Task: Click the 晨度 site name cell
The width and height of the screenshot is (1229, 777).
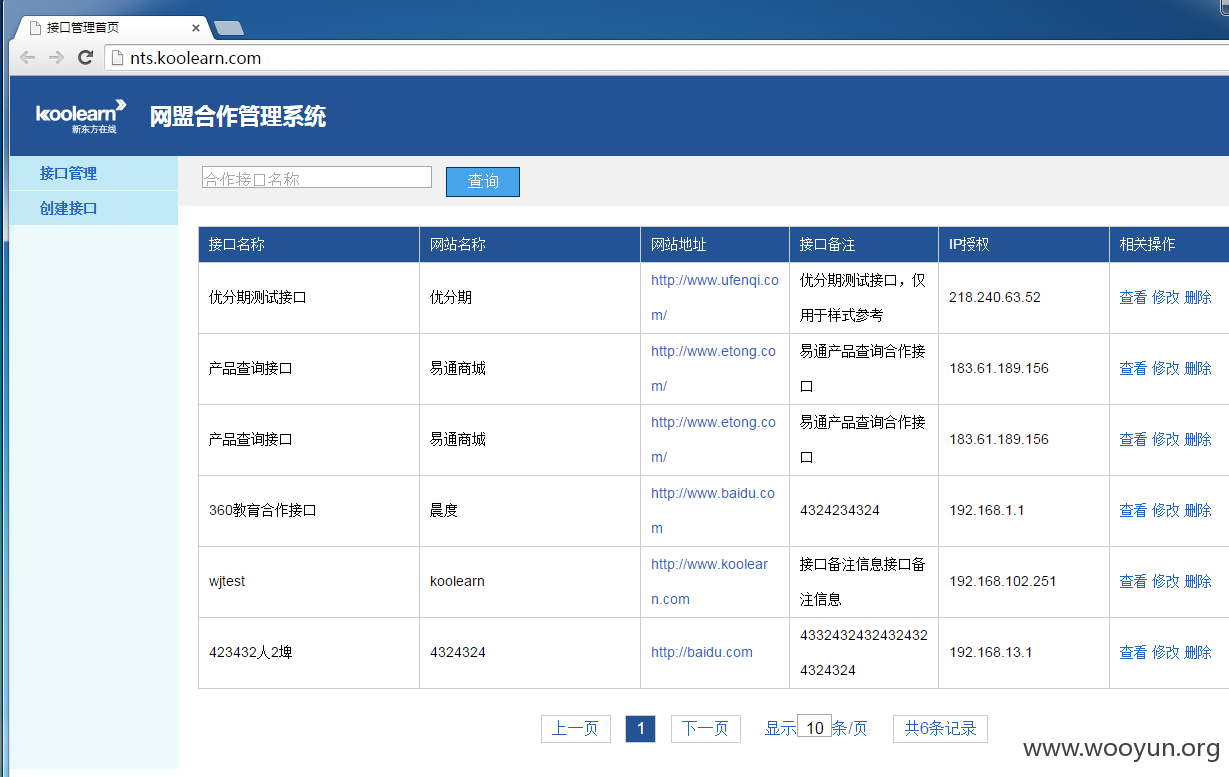Action: click(x=530, y=510)
